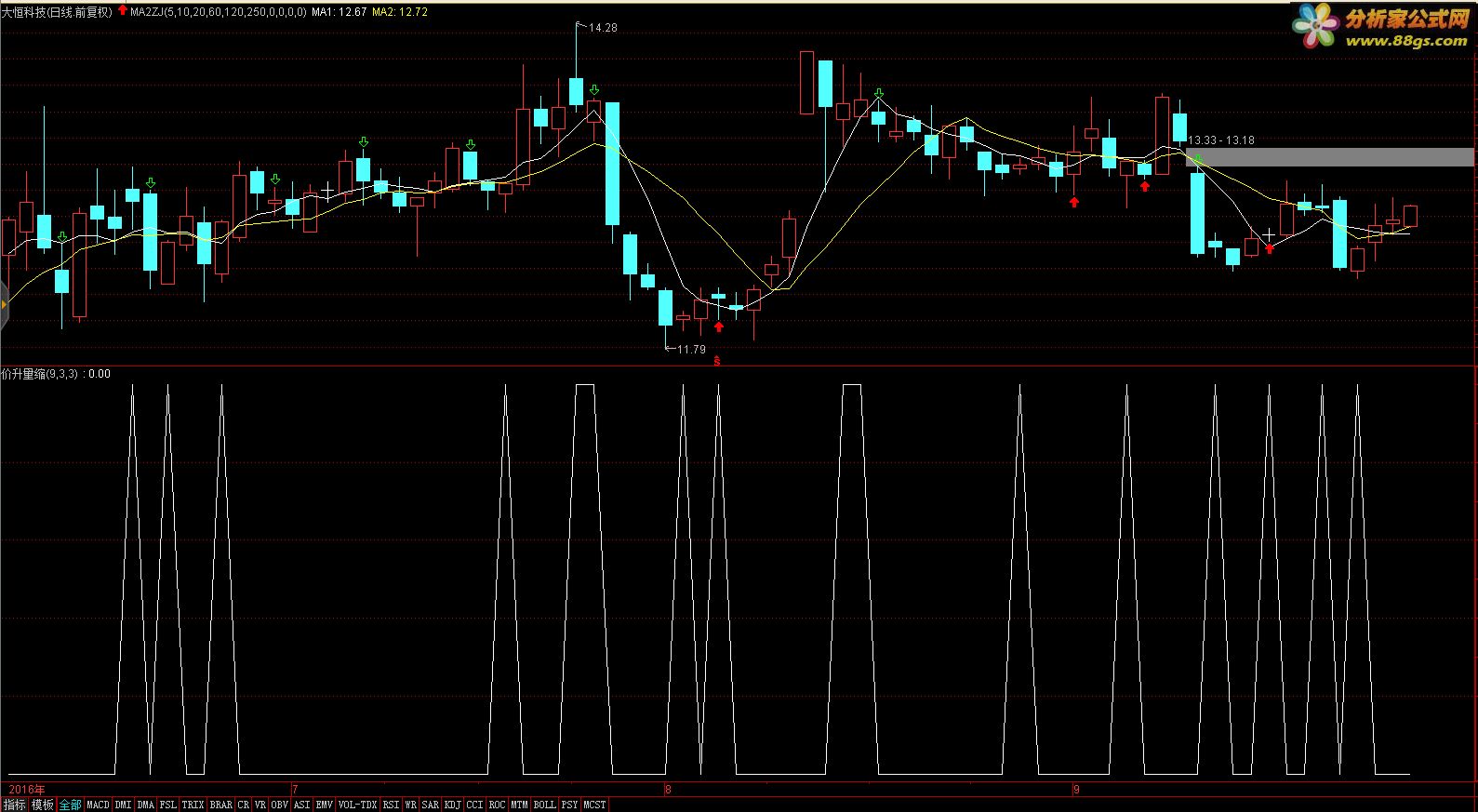
Task: Switch to the WR indicator tab
Action: click(x=411, y=805)
